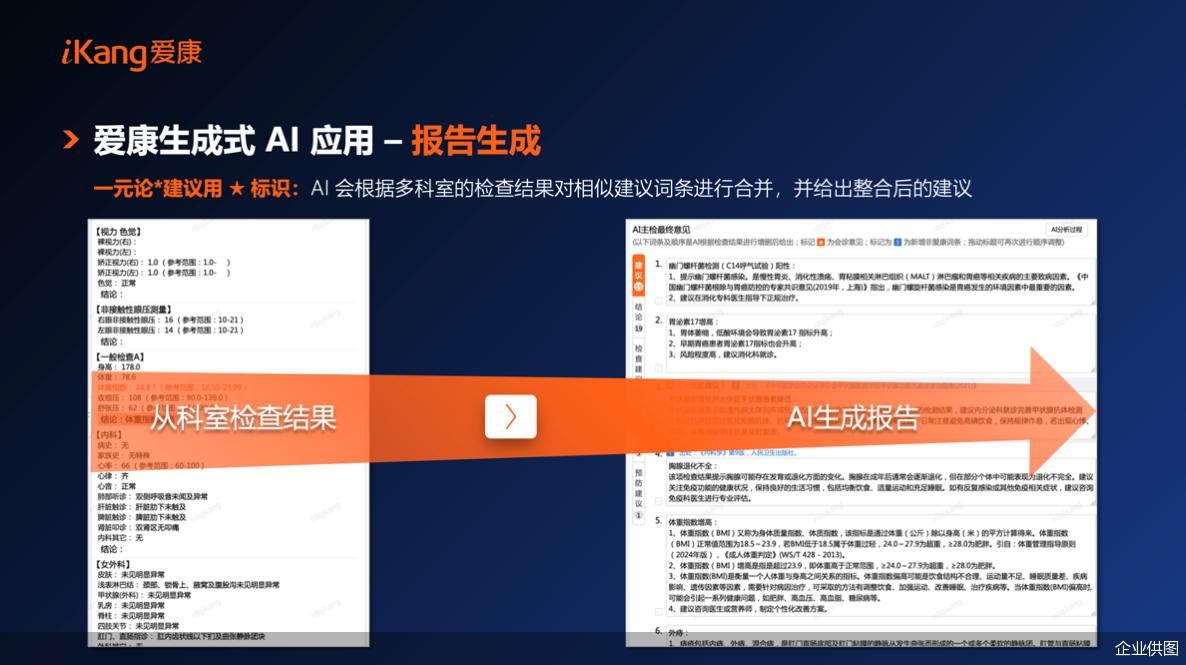Check the checkbox beside 体重指数增高 item 5
Image resolution: width=1186 pixels, height=665 pixels.
[657, 611]
